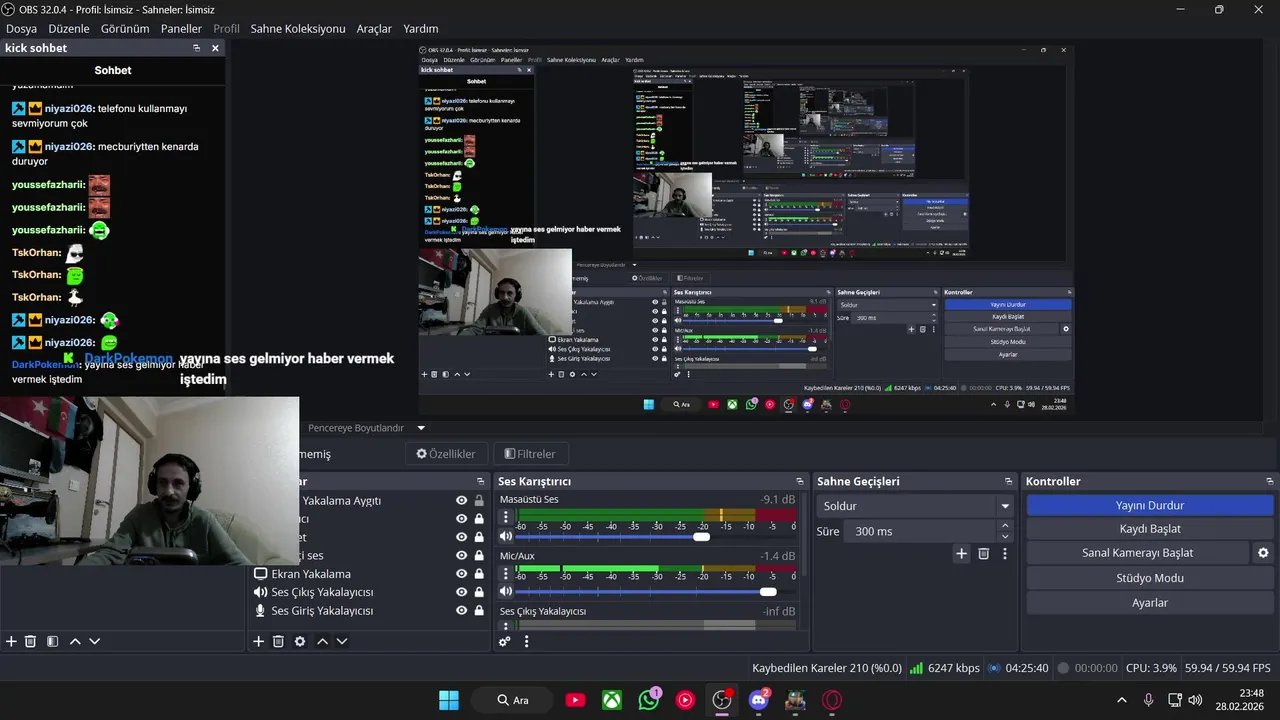This screenshot has width=1280, height=720.
Task: Float the Sahne Geçişleri dock
Action: click(1008, 481)
